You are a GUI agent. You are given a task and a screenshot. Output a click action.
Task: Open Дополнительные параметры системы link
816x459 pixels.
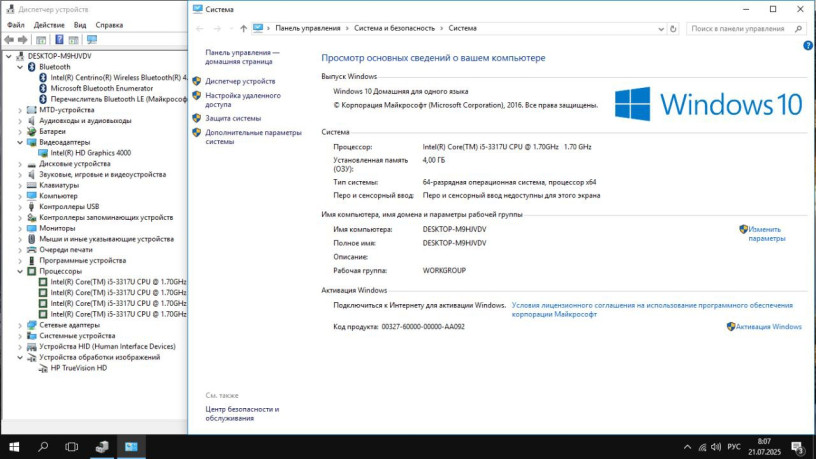[x=253, y=137]
